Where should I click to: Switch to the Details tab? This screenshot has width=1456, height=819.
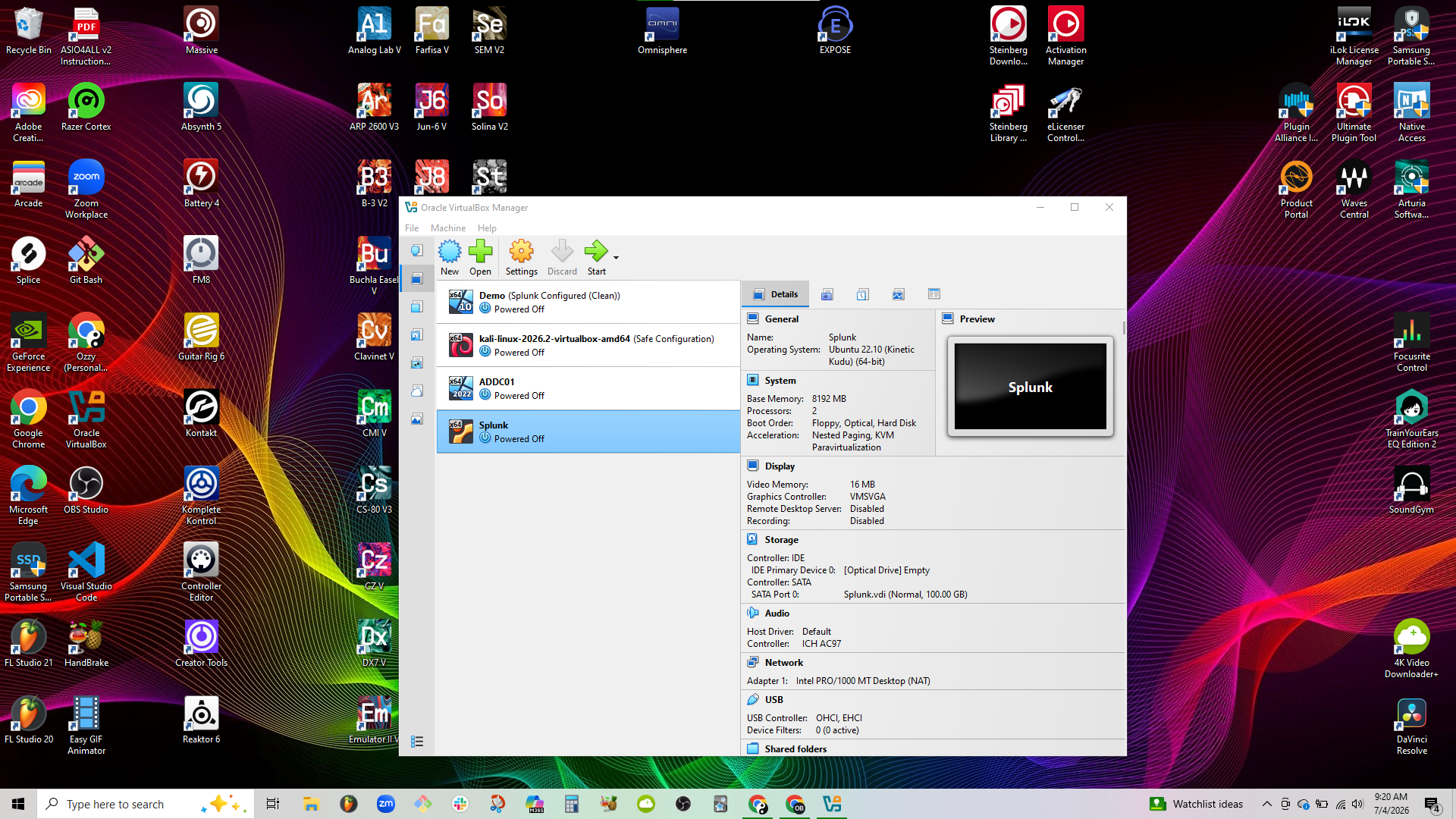pos(776,294)
